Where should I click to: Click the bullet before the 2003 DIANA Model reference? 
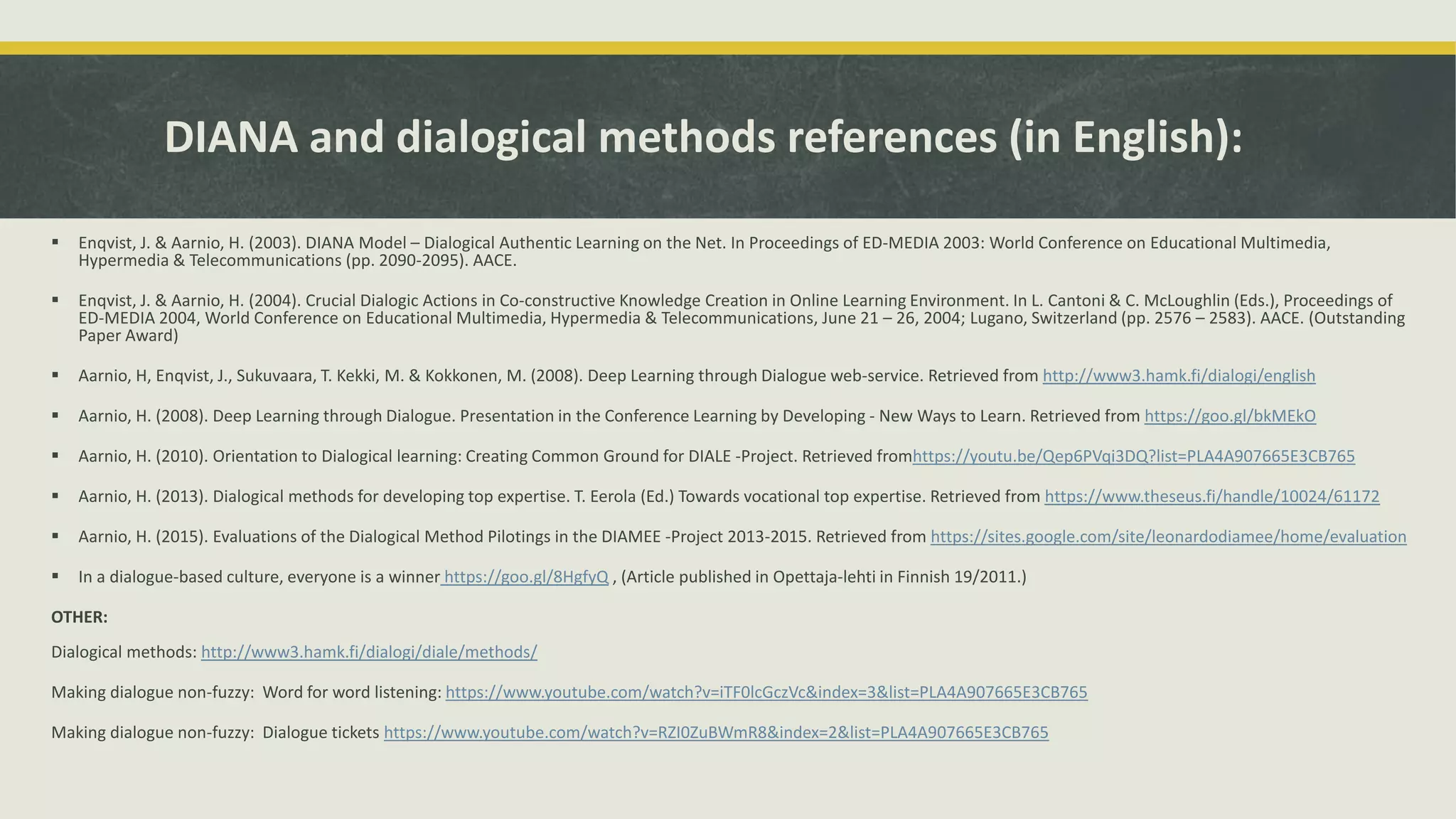[x=55, y=242]
